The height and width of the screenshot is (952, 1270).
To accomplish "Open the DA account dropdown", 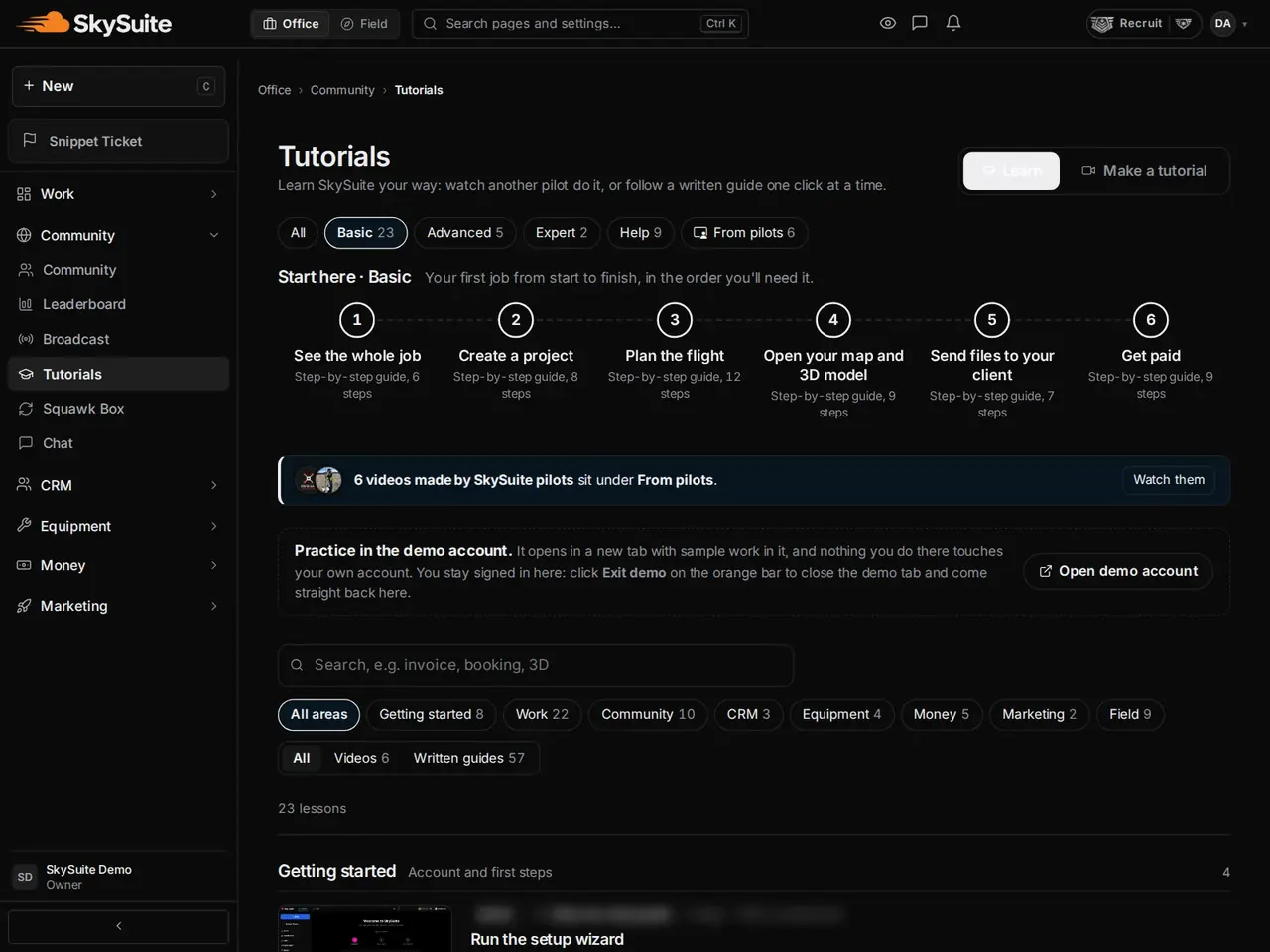I will click(1229, 23).
